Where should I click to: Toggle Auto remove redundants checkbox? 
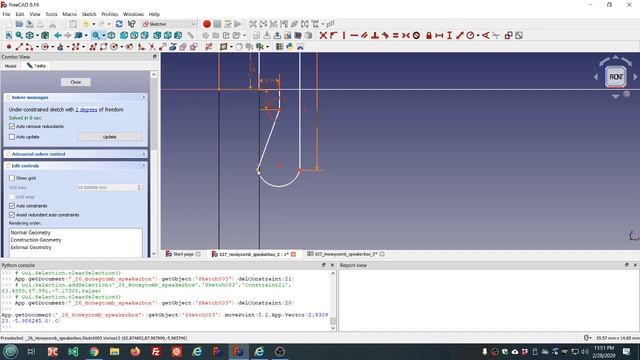point(12,127)
